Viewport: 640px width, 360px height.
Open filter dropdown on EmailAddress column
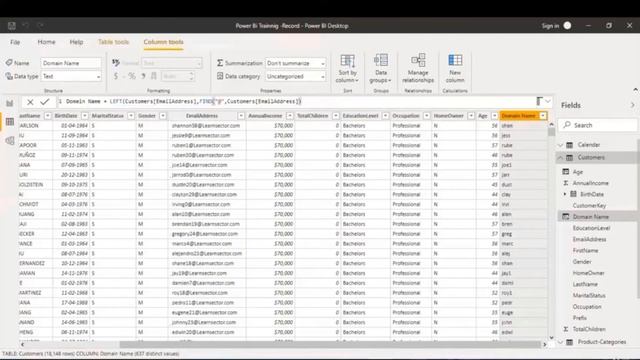click(x=241, y=116)
